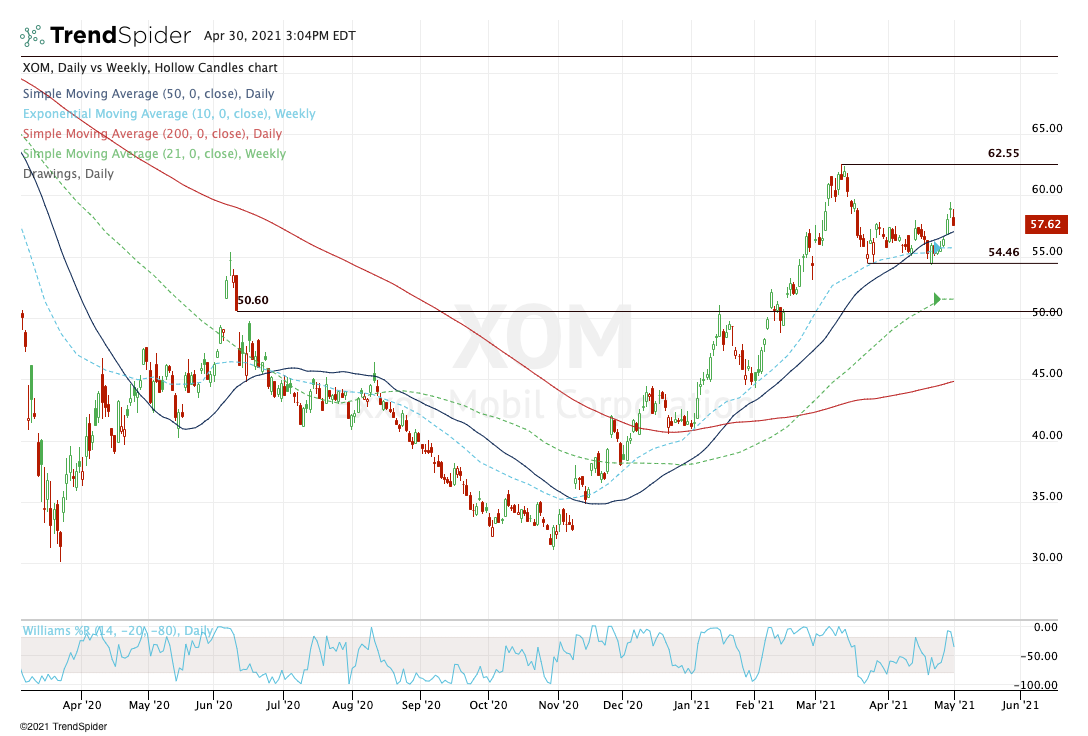Click the TrendSpider logo icon
The width and height of the screenshot is (1088, 736).
click(32, 35)
